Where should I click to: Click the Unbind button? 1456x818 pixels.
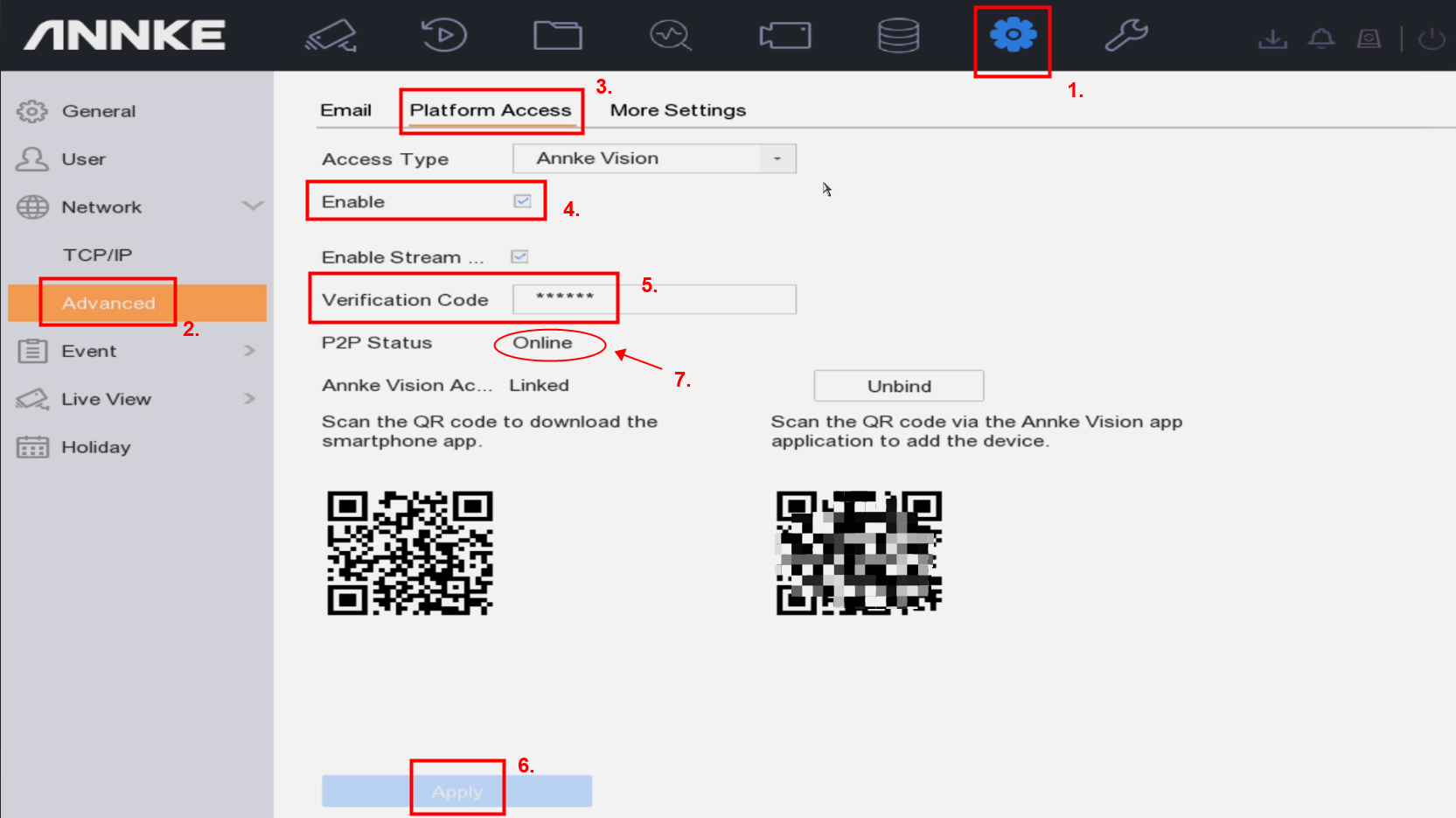tap(898, 386)
